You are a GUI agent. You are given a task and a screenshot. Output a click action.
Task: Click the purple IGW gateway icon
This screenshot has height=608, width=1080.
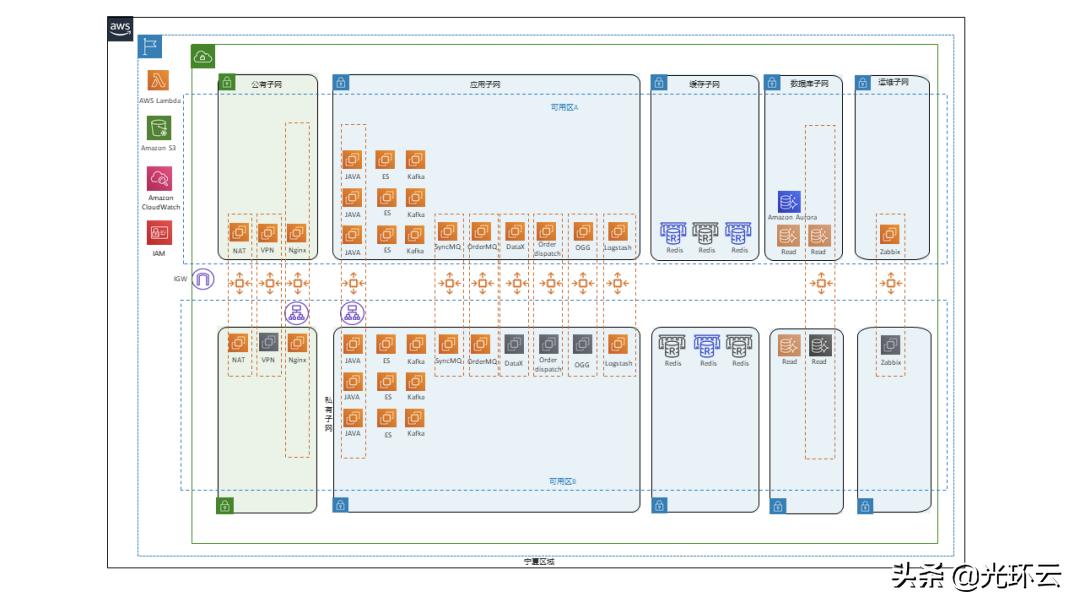coord(202,279)
